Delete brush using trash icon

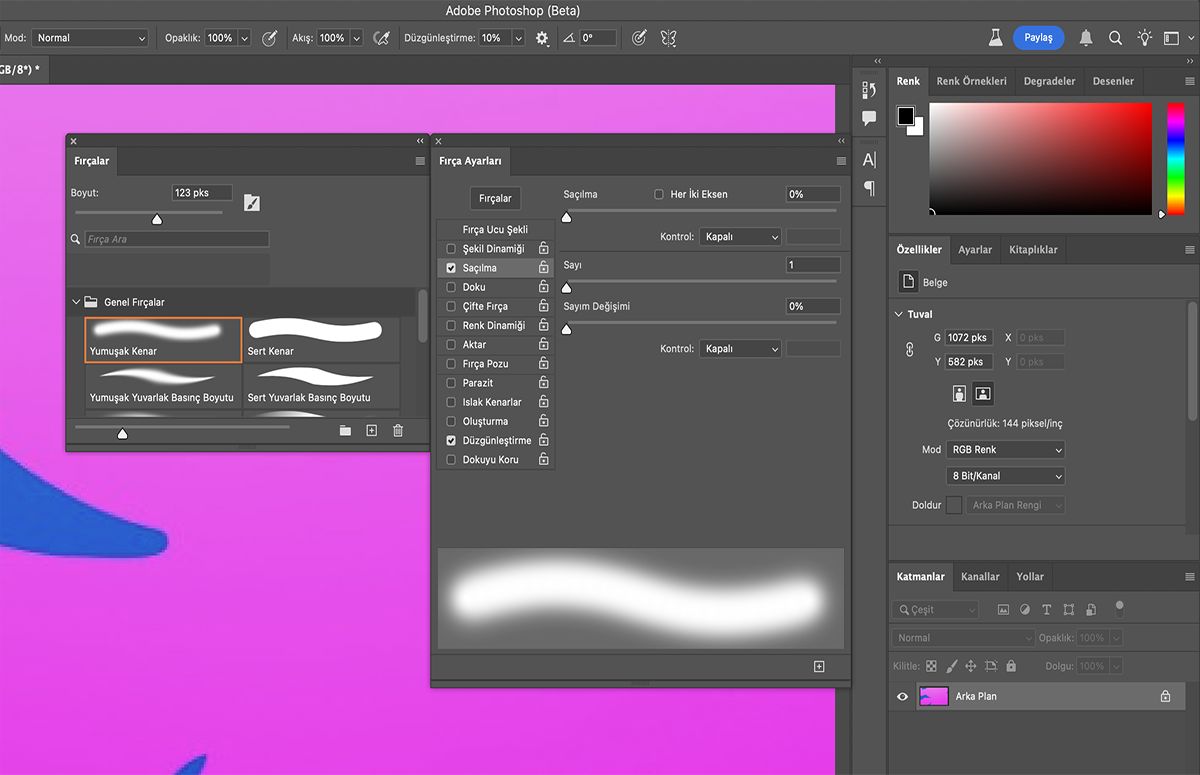(x=398, y=431)
